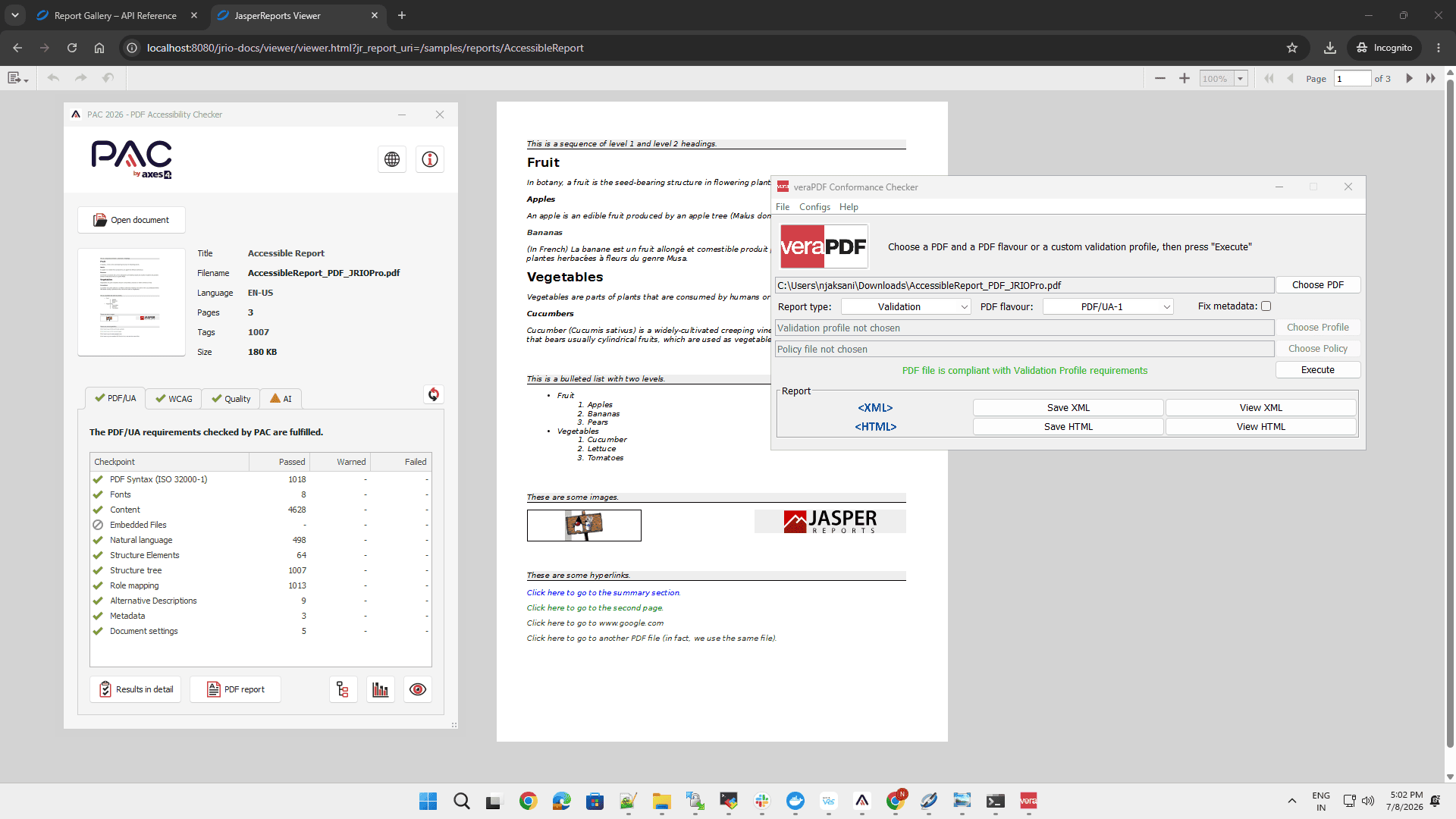The height and width of the screenshot is (819, 1456).
Task: Go to first page of report
Action: (1269, 78)
